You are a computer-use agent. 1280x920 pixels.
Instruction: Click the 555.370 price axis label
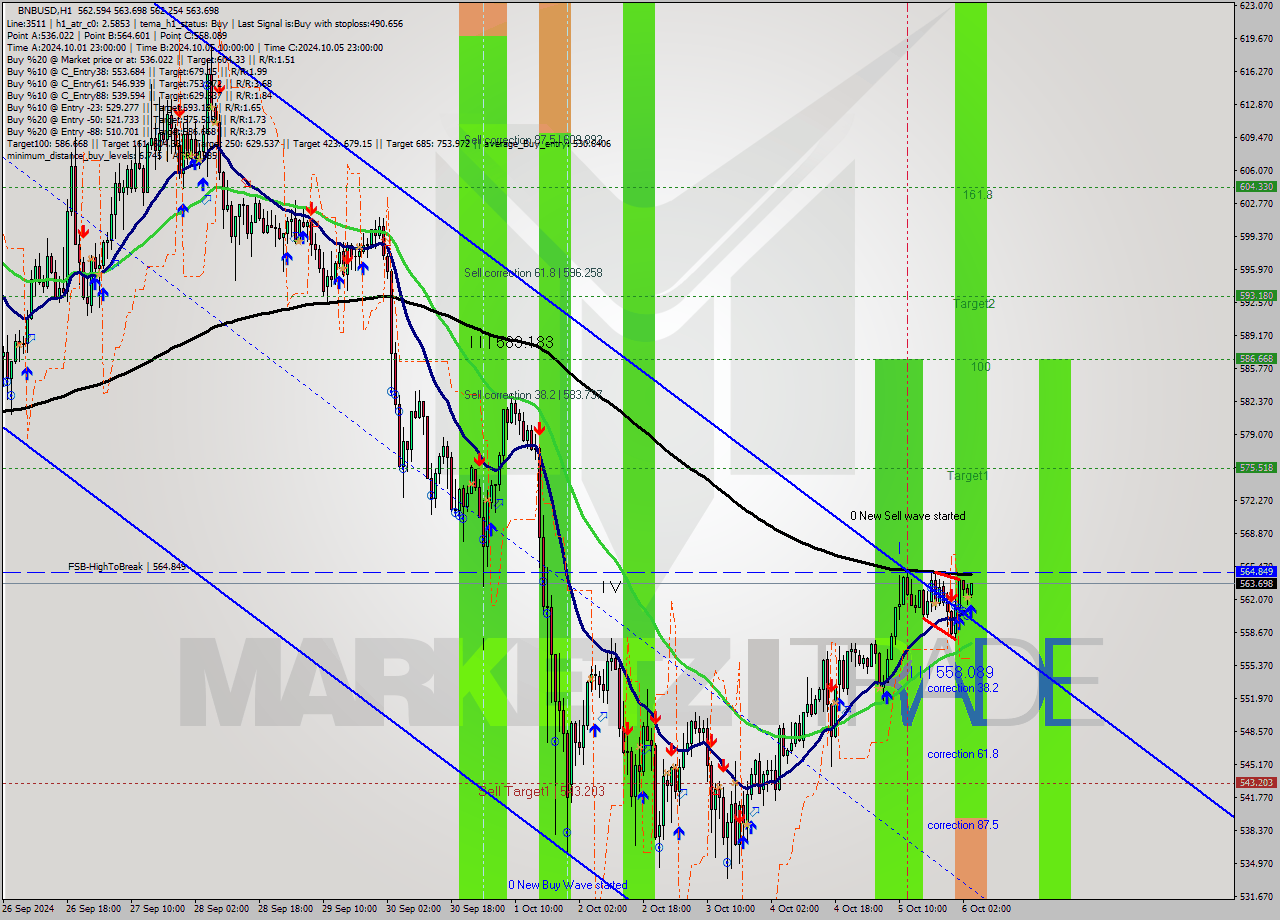(x=1256, y=665)
